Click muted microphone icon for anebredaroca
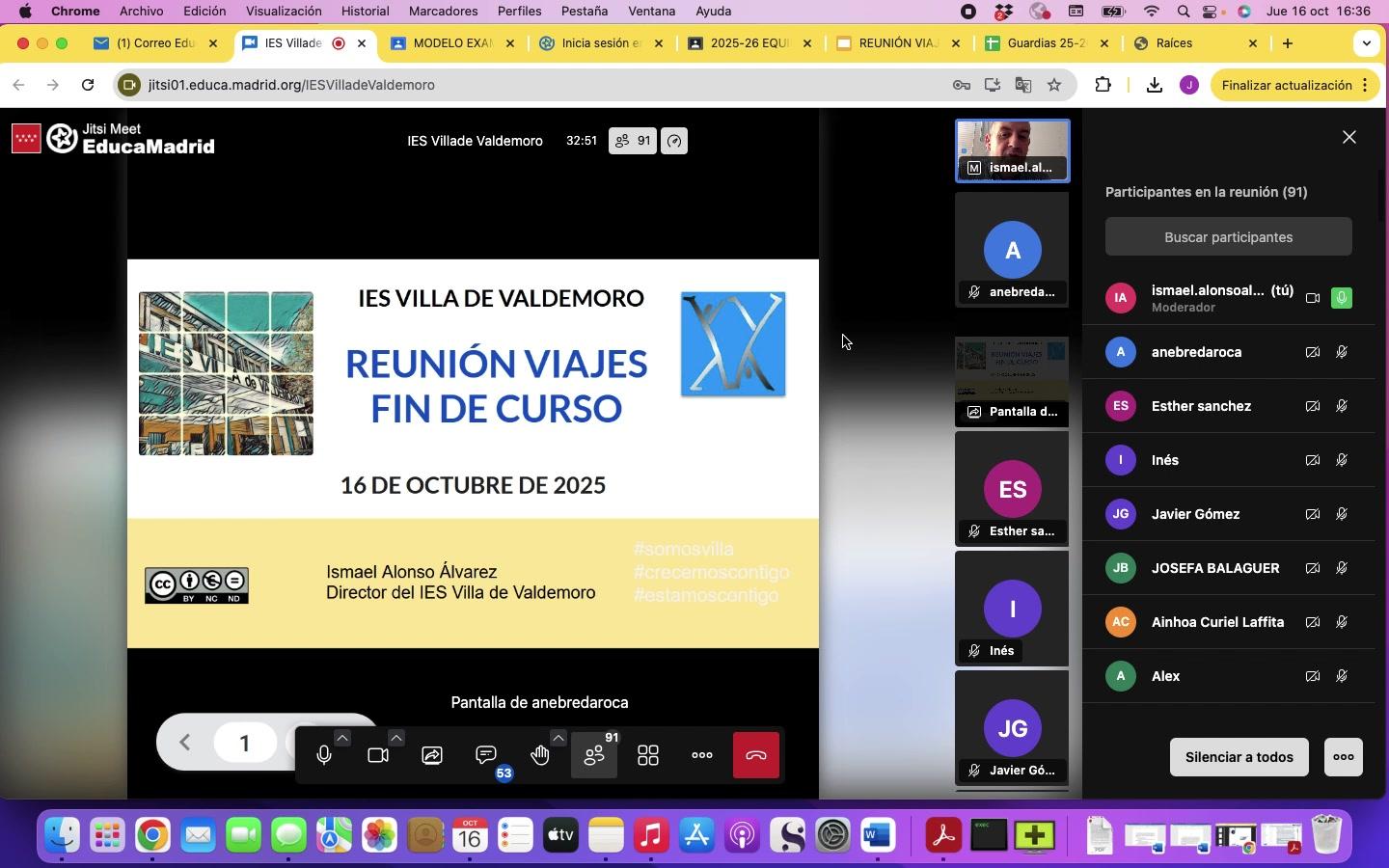This screenshot has height=868, width=1389. tap(1342, 352)
